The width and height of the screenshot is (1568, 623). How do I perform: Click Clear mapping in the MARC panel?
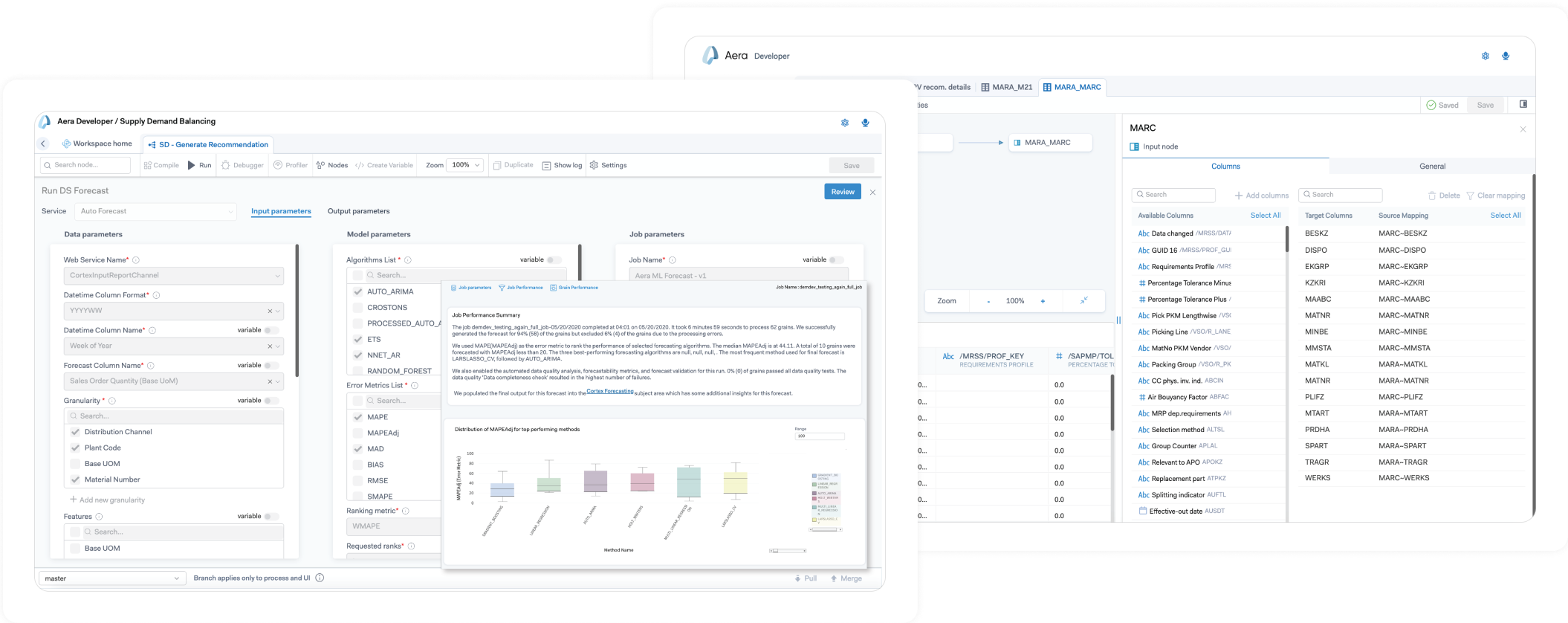coord(1495,196)
